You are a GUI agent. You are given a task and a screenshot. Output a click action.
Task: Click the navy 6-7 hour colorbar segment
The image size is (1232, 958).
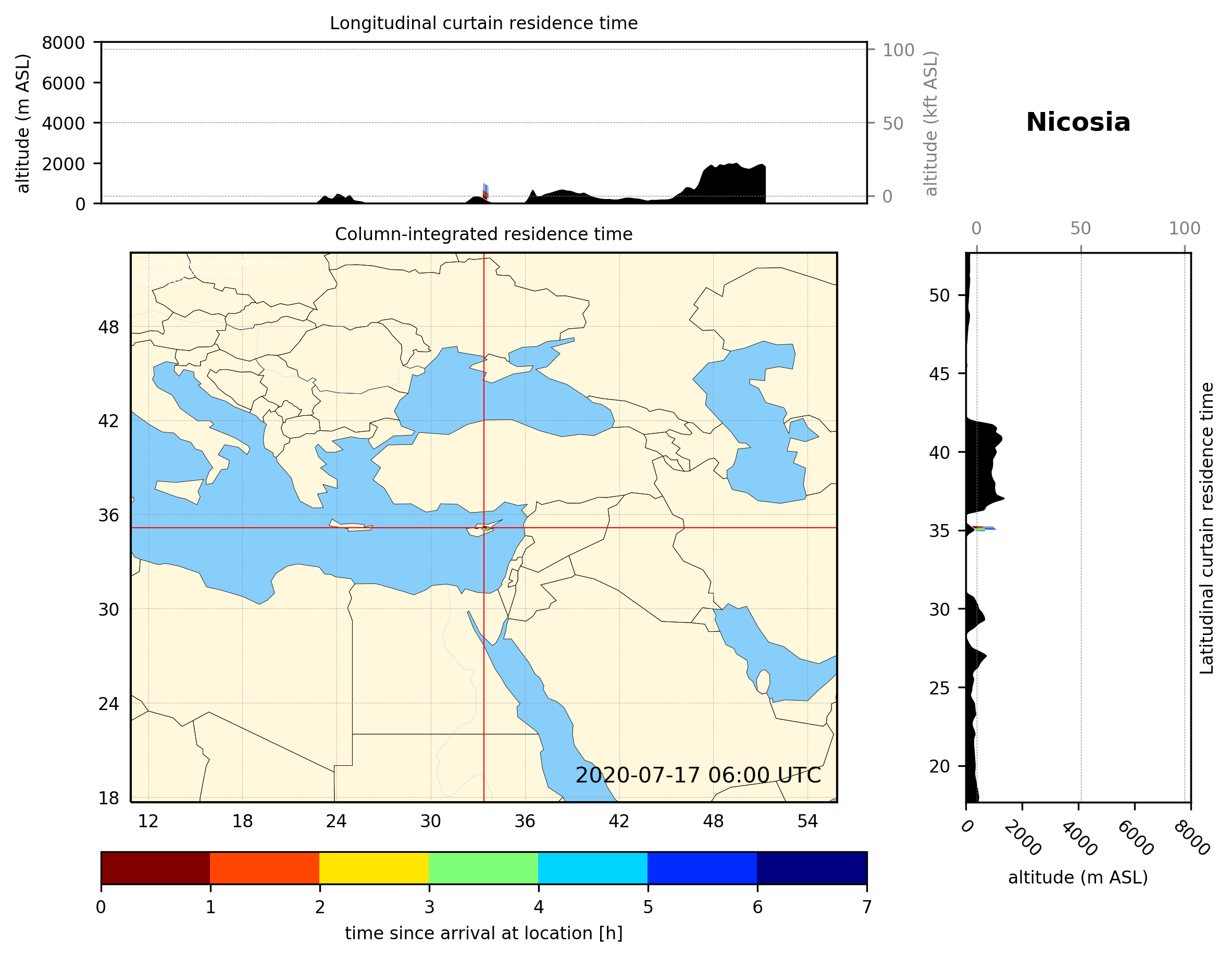[812, 868]
